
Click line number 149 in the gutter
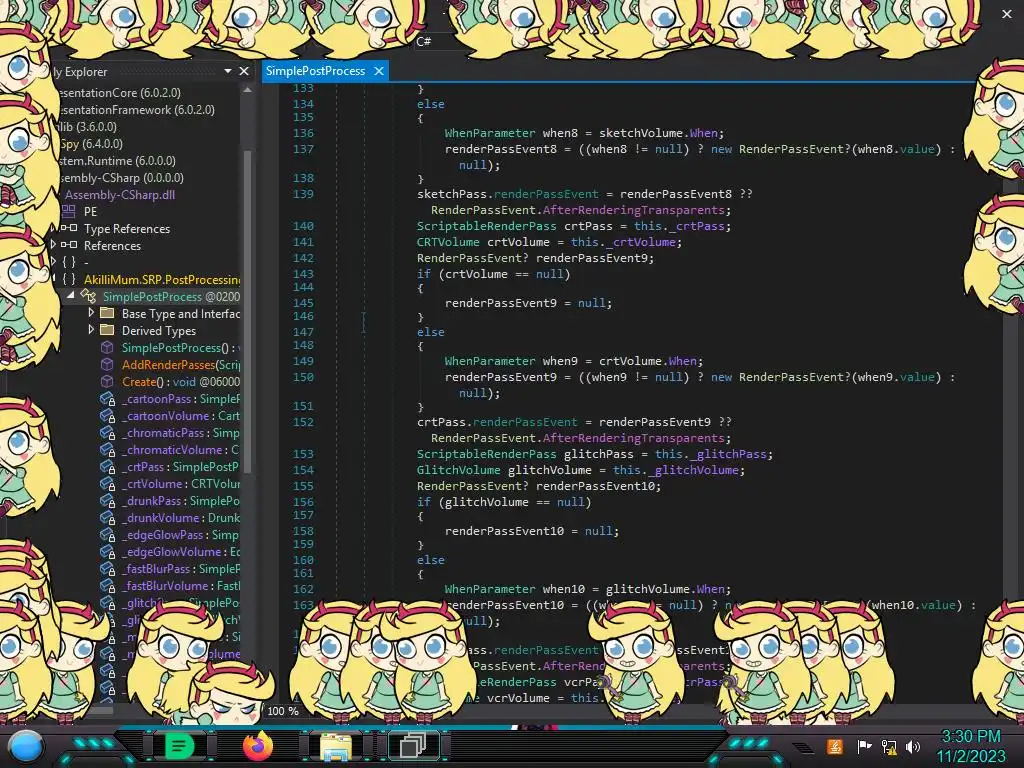[x=303, y=361]
